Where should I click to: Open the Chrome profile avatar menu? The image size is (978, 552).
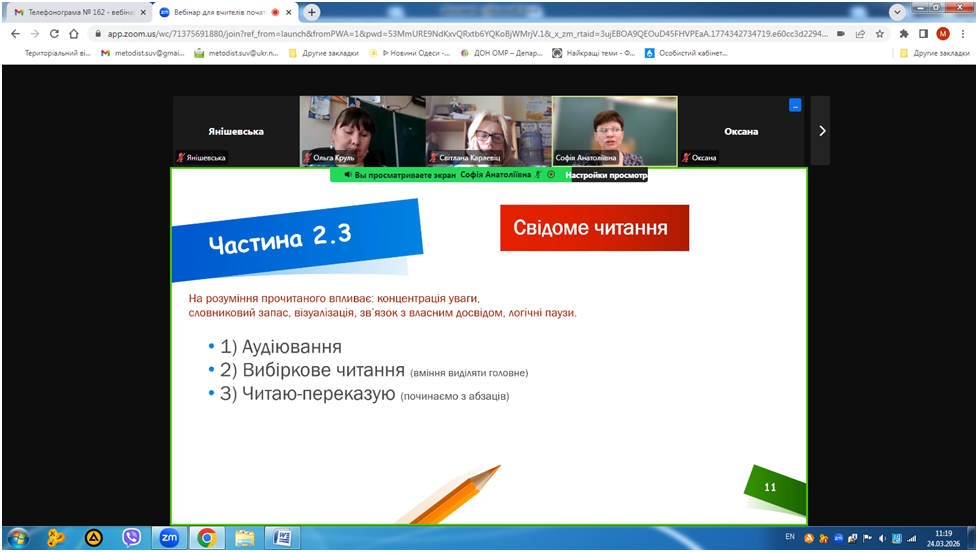(x=942, y=33)
